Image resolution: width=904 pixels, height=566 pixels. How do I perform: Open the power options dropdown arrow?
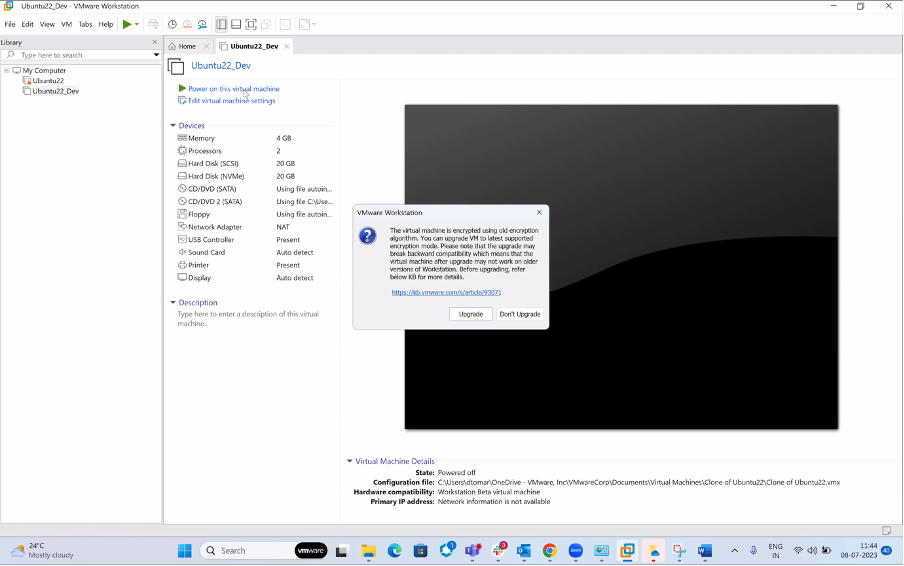pyautogui.click(x=137, y=24)
